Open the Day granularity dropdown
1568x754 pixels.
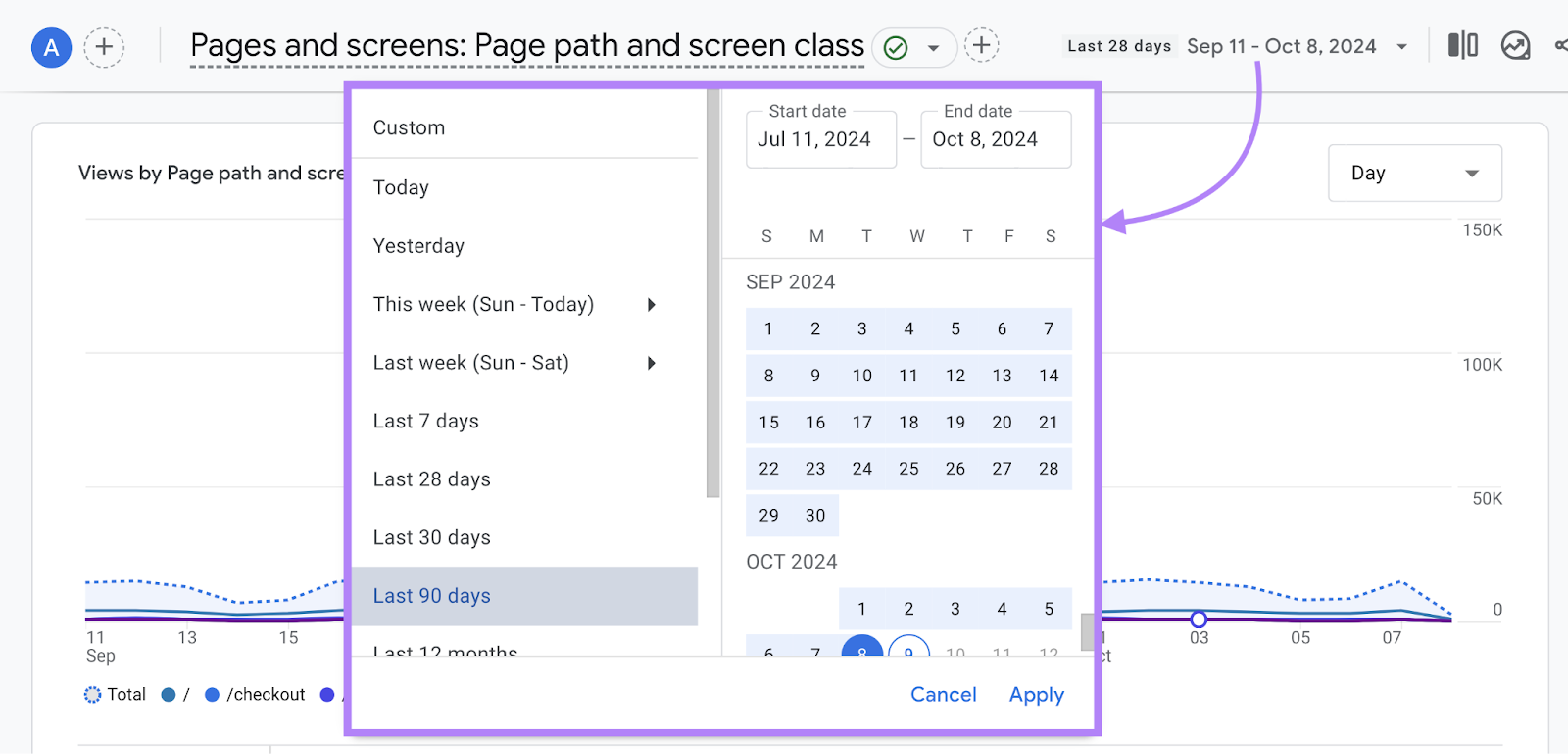(x=1415, y=174)
